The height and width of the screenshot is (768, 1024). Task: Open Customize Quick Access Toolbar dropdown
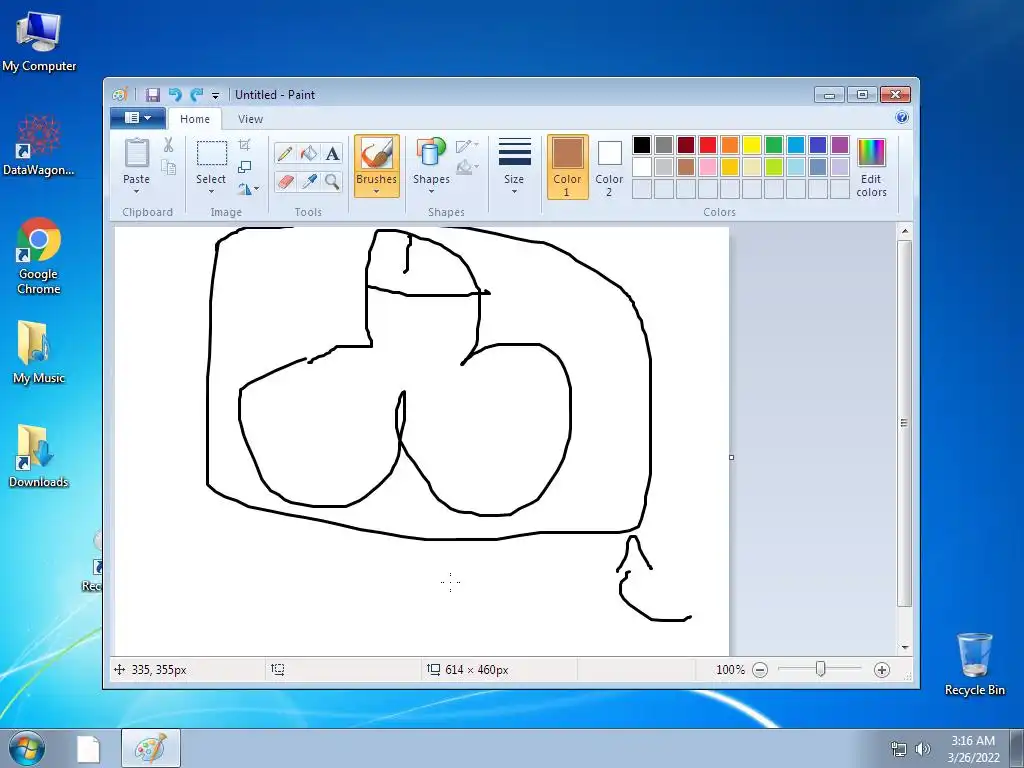pyautogui.click(x=216, y=96)
